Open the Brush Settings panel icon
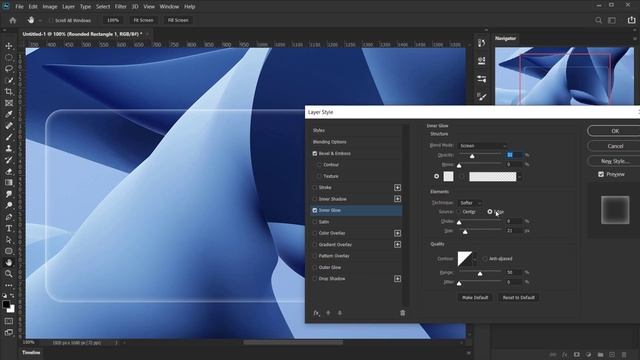Screen dimensions: 640x360 (482, 97)
